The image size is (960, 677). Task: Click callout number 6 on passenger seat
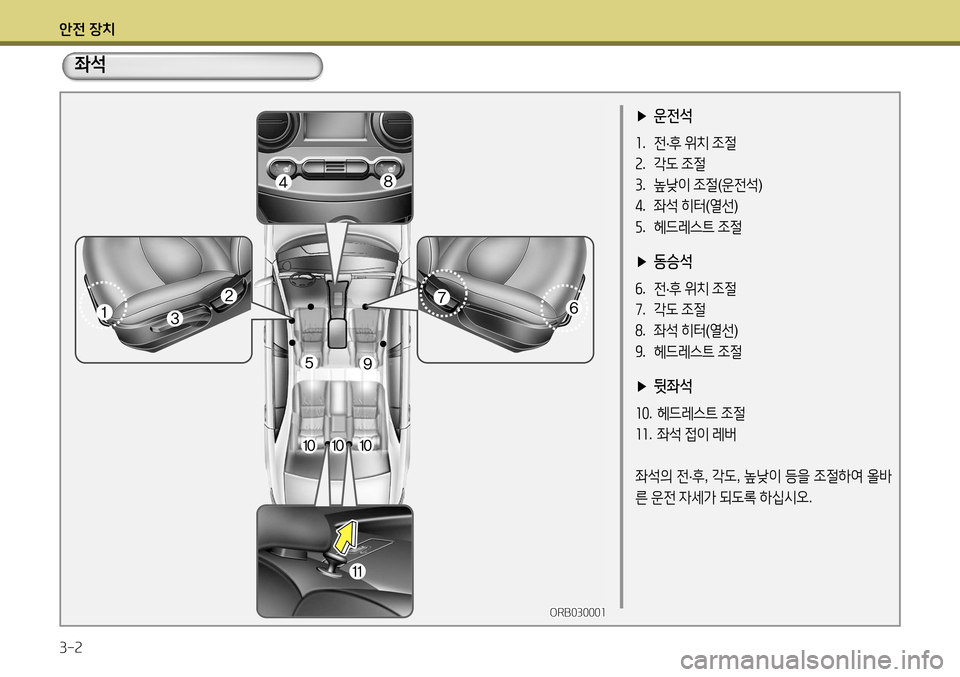pos(573,307)
